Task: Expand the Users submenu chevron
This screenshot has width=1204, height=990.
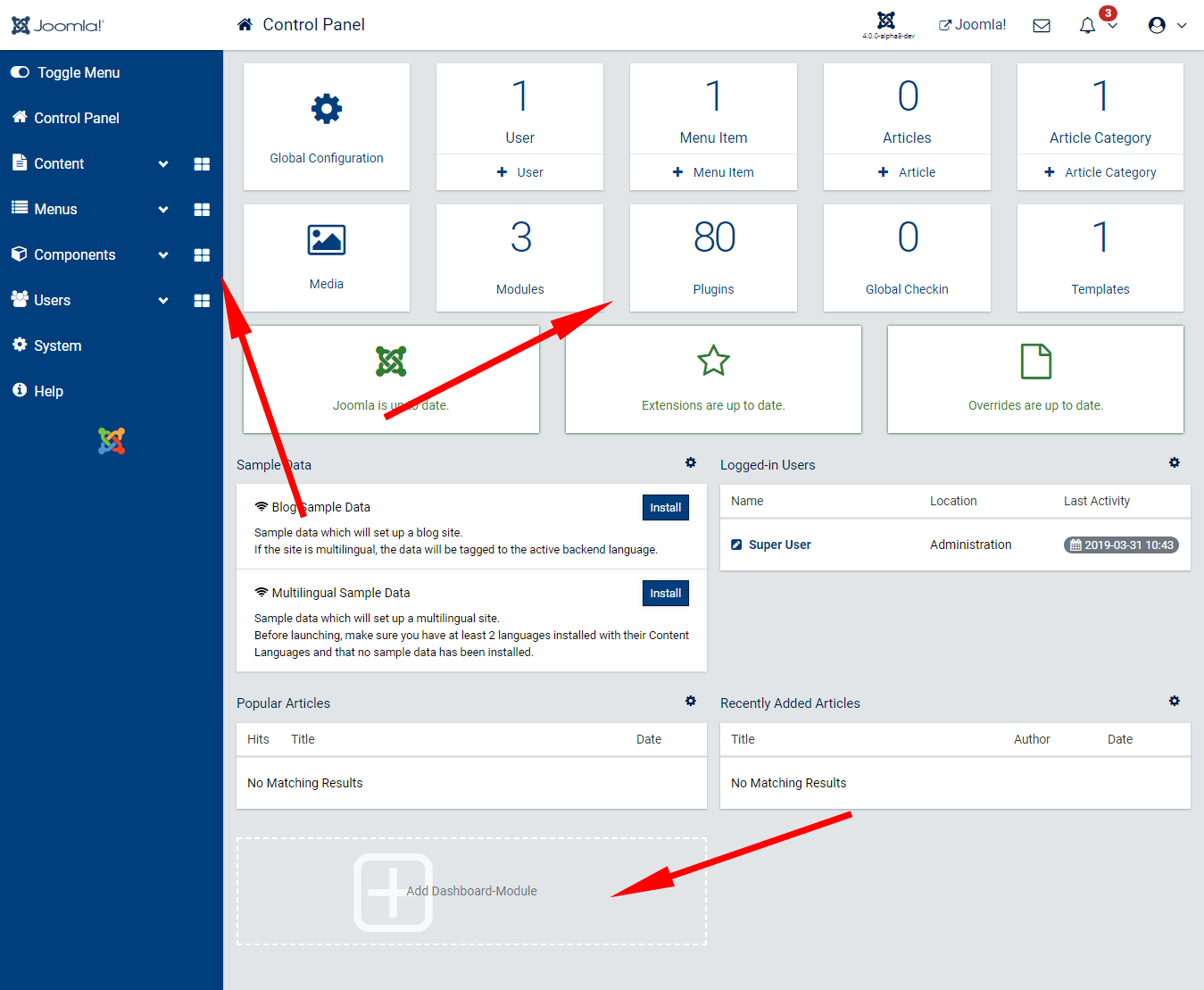Action: [x=163, y=300]
